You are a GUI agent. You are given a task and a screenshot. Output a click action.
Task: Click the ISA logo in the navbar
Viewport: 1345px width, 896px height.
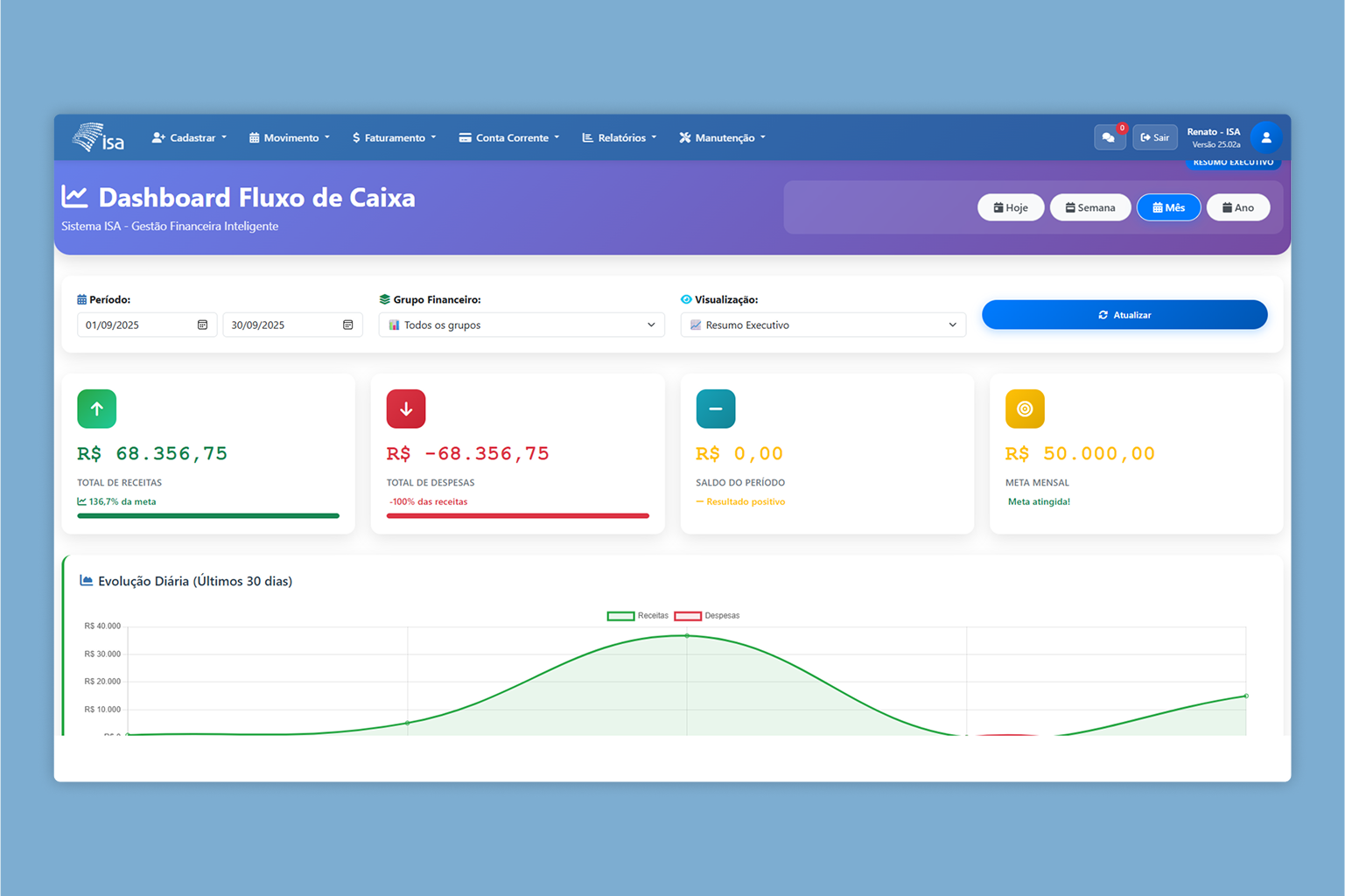pos(98,137)
